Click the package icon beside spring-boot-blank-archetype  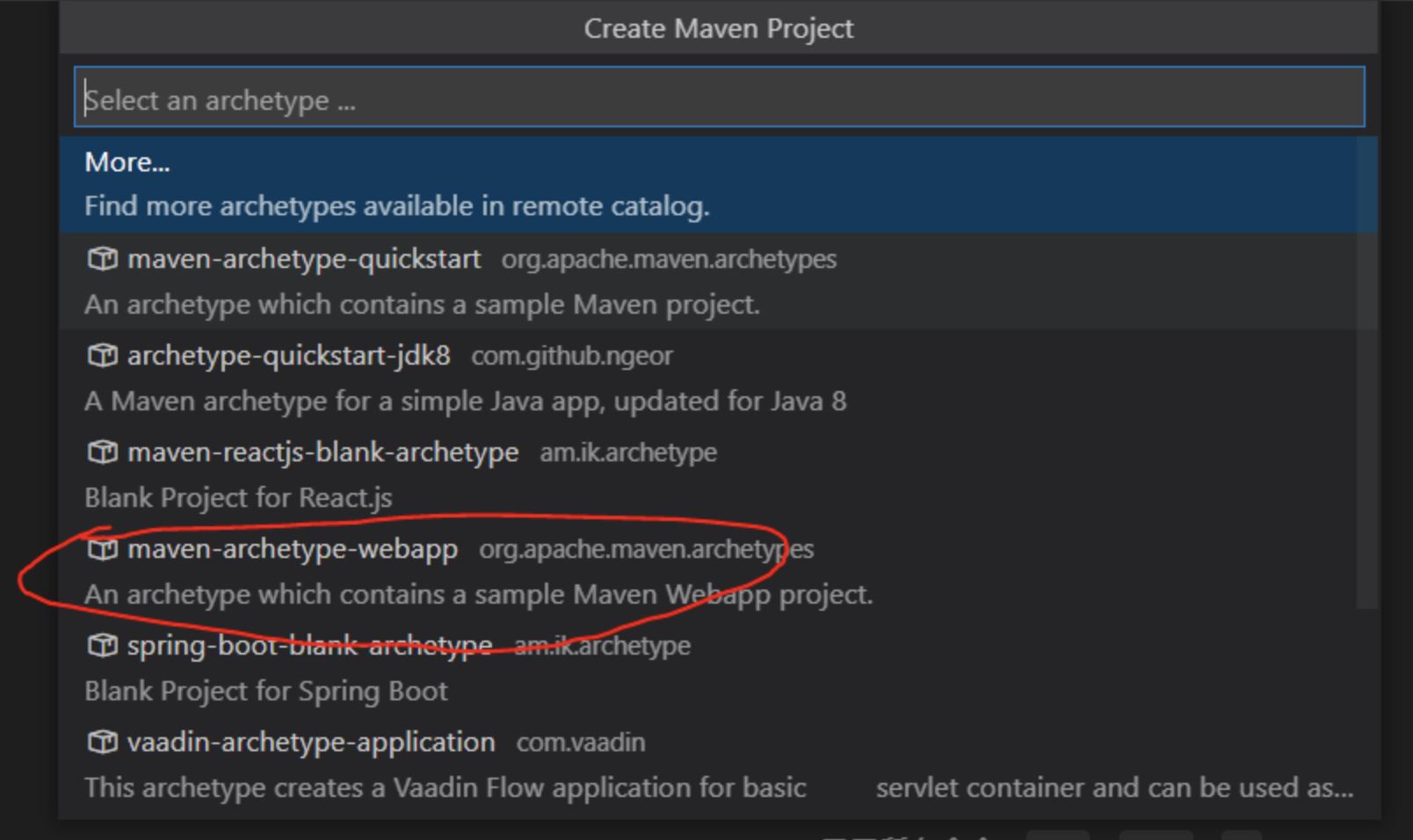(102, 646)
